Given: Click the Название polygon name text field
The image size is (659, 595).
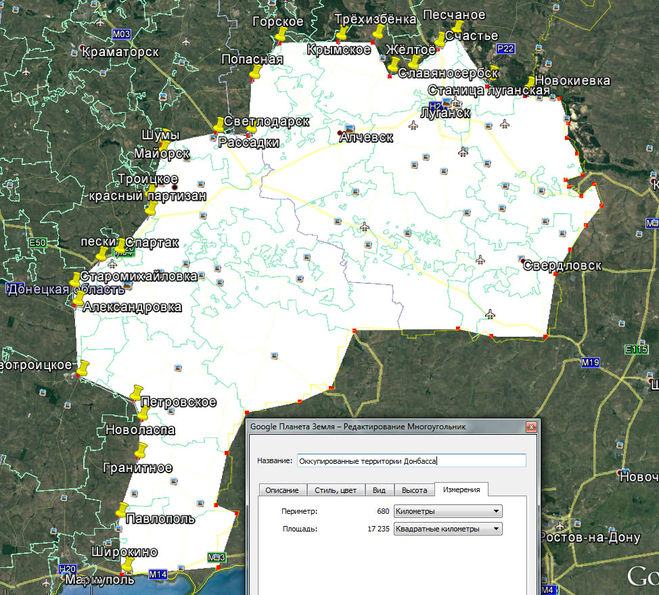Looking at the screenshot, I should tap(410, 461).
